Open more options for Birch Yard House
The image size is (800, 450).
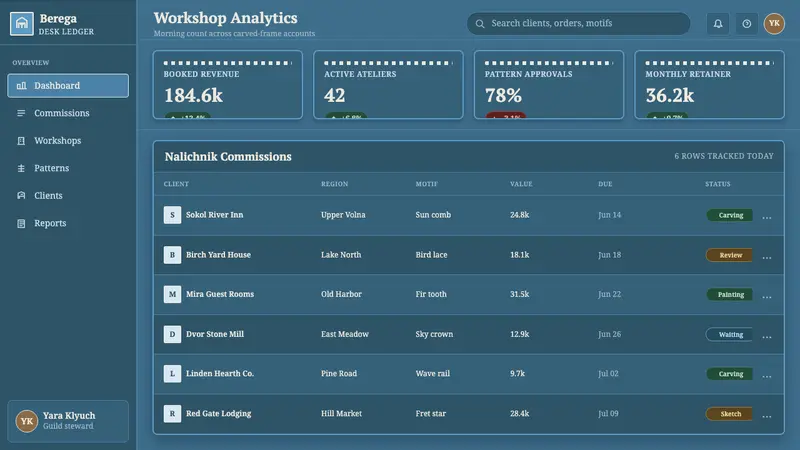pyautogui.click(x=767, y=257)
